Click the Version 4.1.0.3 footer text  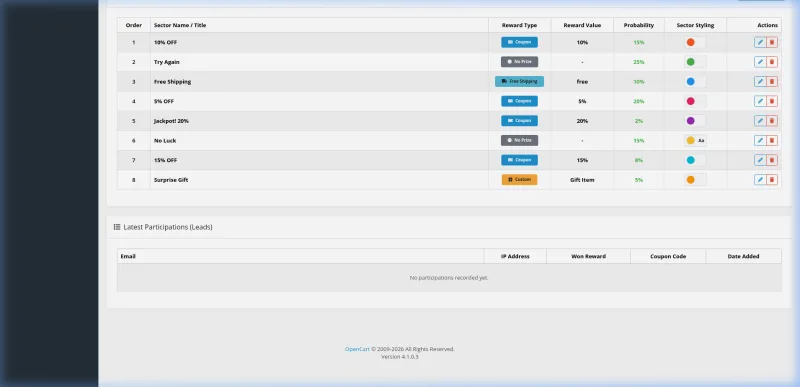coord(399,357)
